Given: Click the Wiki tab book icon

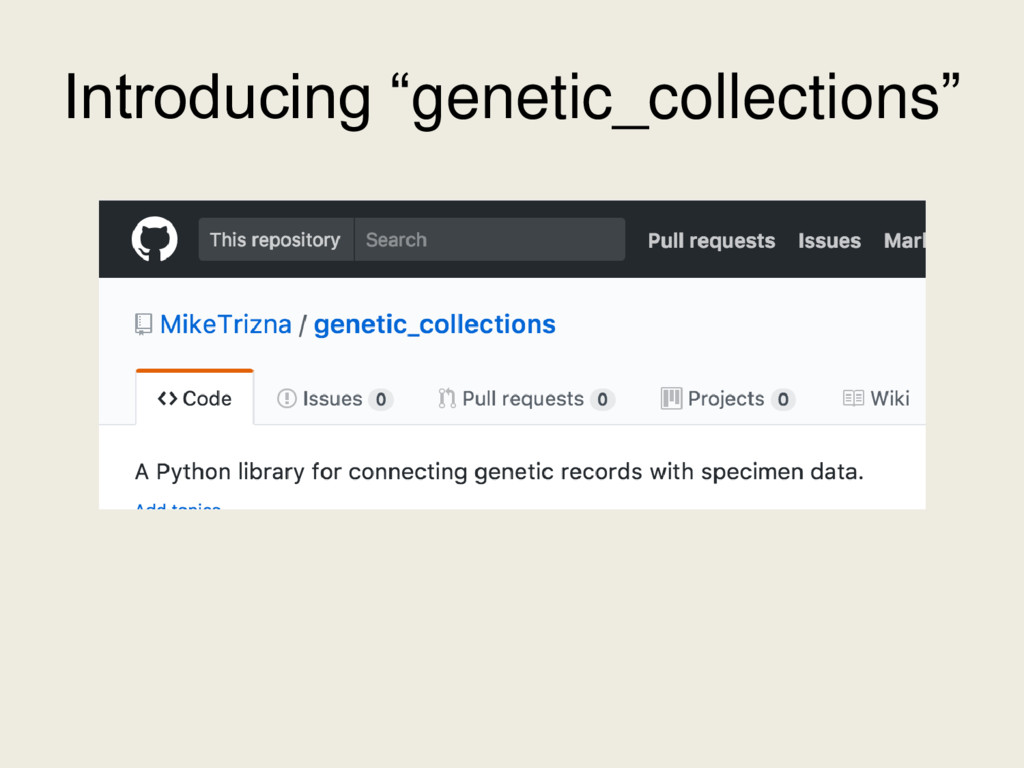Looking at the screenshot, I should [x=853, y=399].
